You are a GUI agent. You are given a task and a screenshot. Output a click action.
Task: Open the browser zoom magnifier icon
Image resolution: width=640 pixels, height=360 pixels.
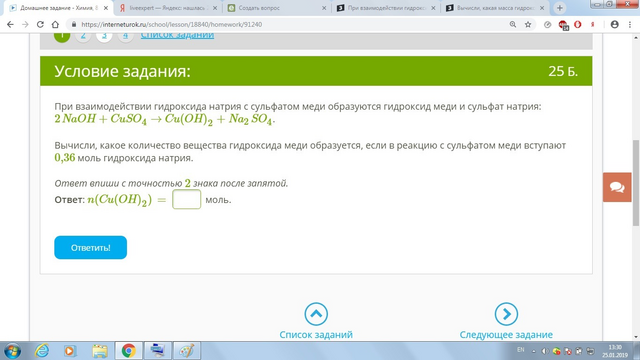(513, 24)
